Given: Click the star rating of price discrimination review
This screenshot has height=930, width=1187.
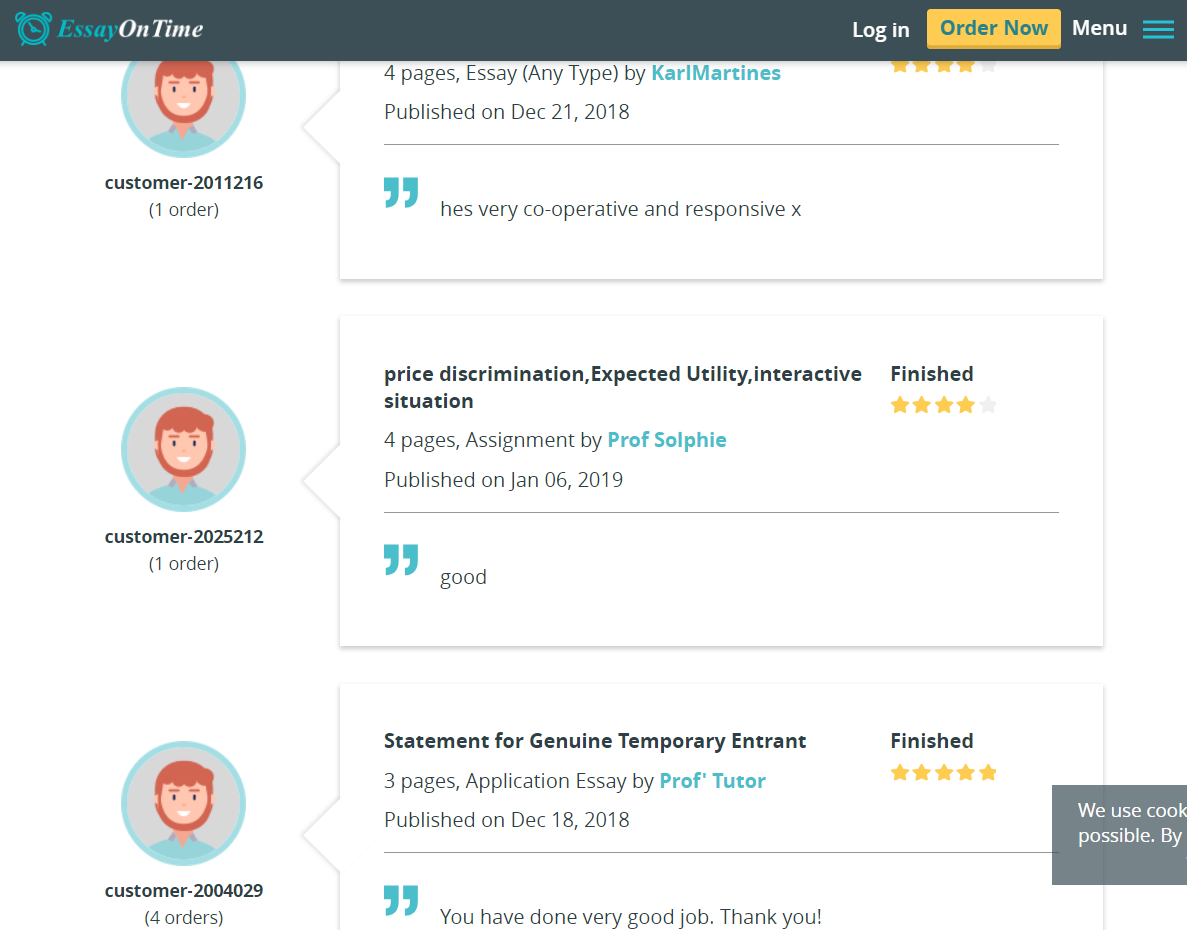Looking at the screenshot, I should click(943, 405).
